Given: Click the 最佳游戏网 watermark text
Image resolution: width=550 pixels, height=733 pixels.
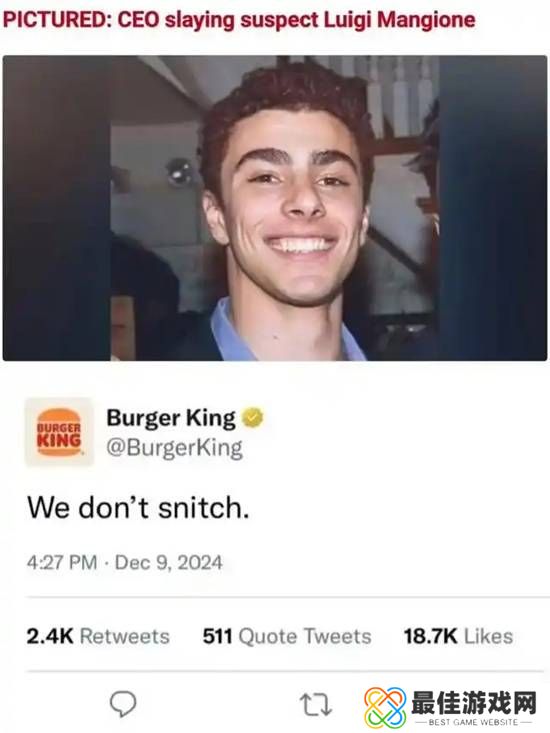Looking at the screenshot, I should [x=474, y=703].
